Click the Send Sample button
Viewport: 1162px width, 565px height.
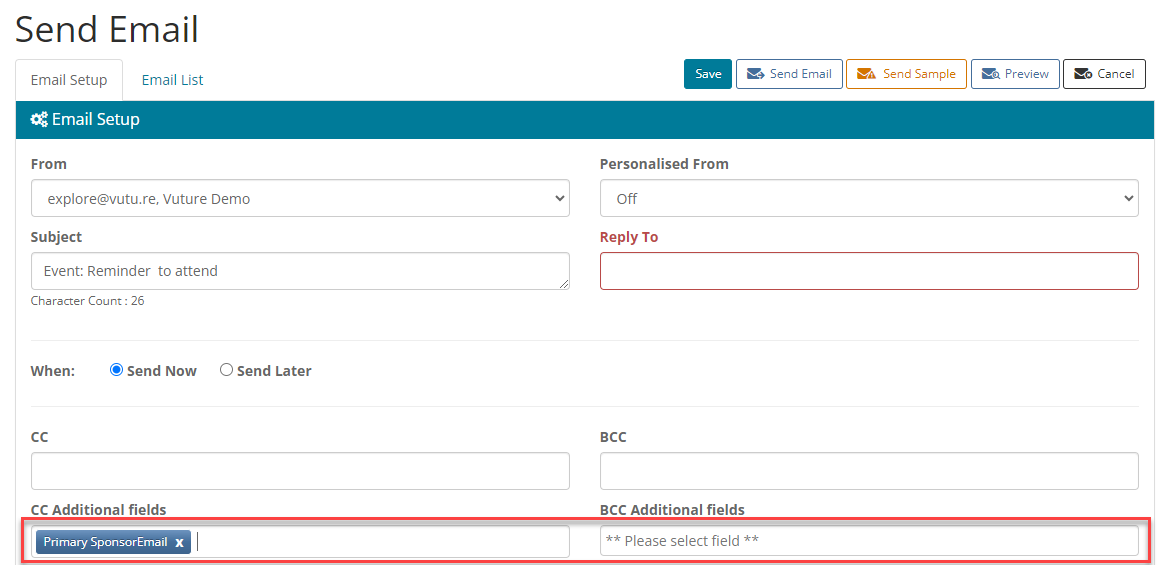(906, 74)
